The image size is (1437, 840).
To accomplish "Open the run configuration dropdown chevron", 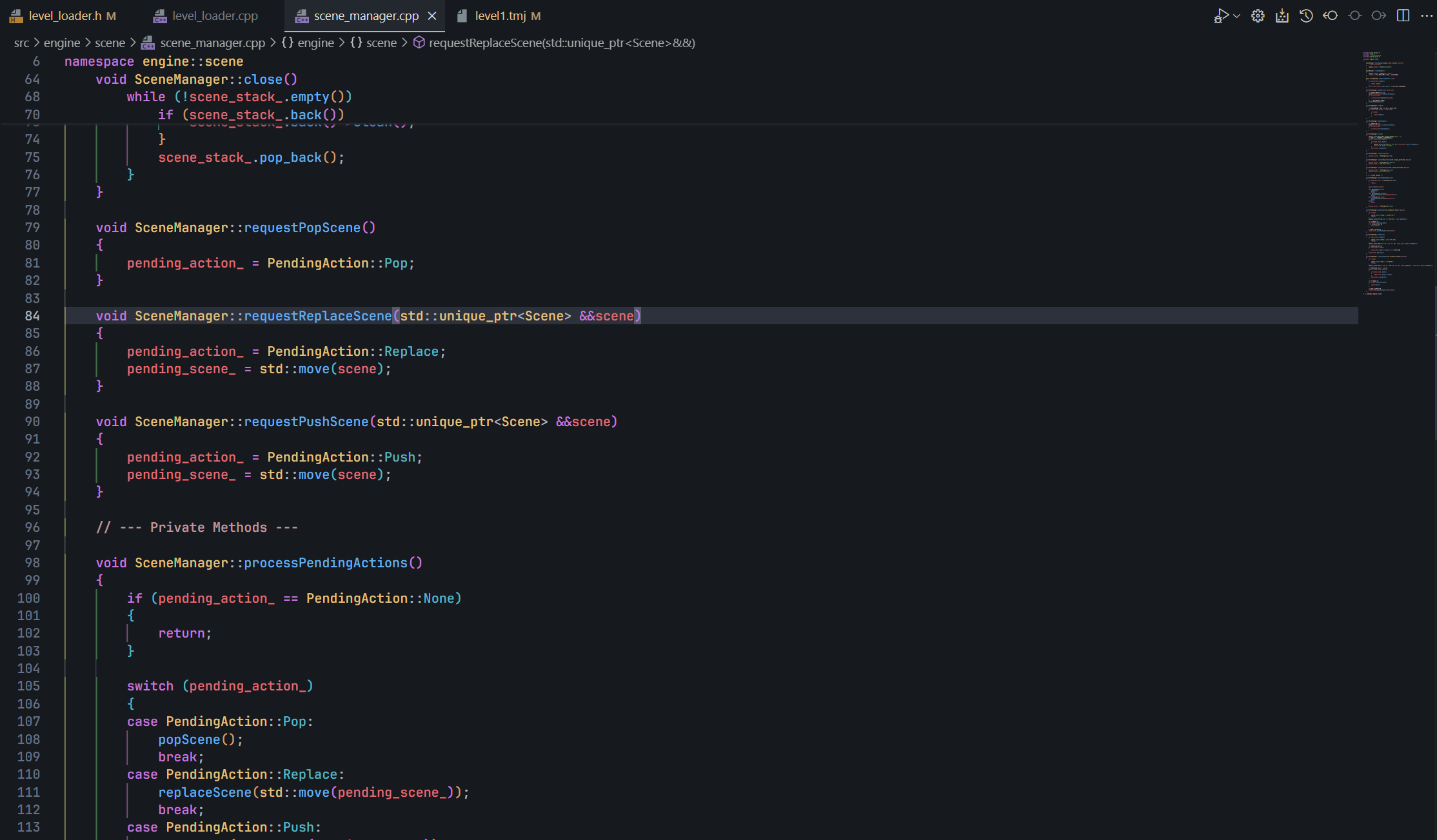I will pyautogui.click(x=1235, y=15).
